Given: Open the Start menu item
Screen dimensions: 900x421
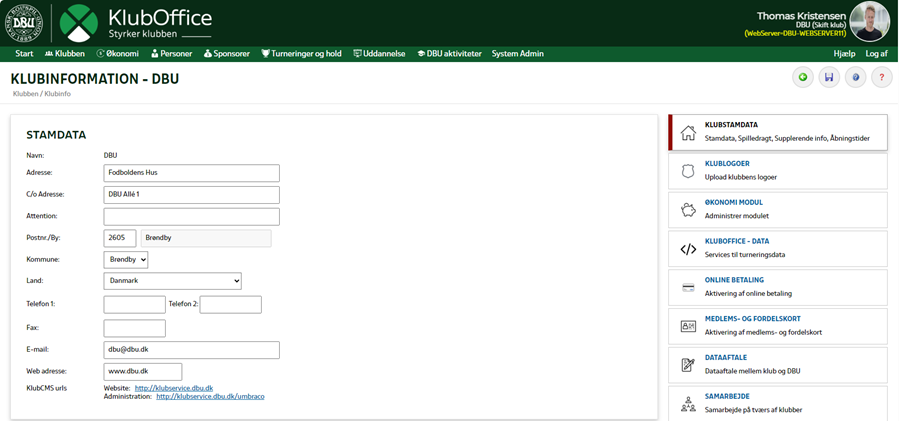Looking at the screenshot, I should (24, 53).
